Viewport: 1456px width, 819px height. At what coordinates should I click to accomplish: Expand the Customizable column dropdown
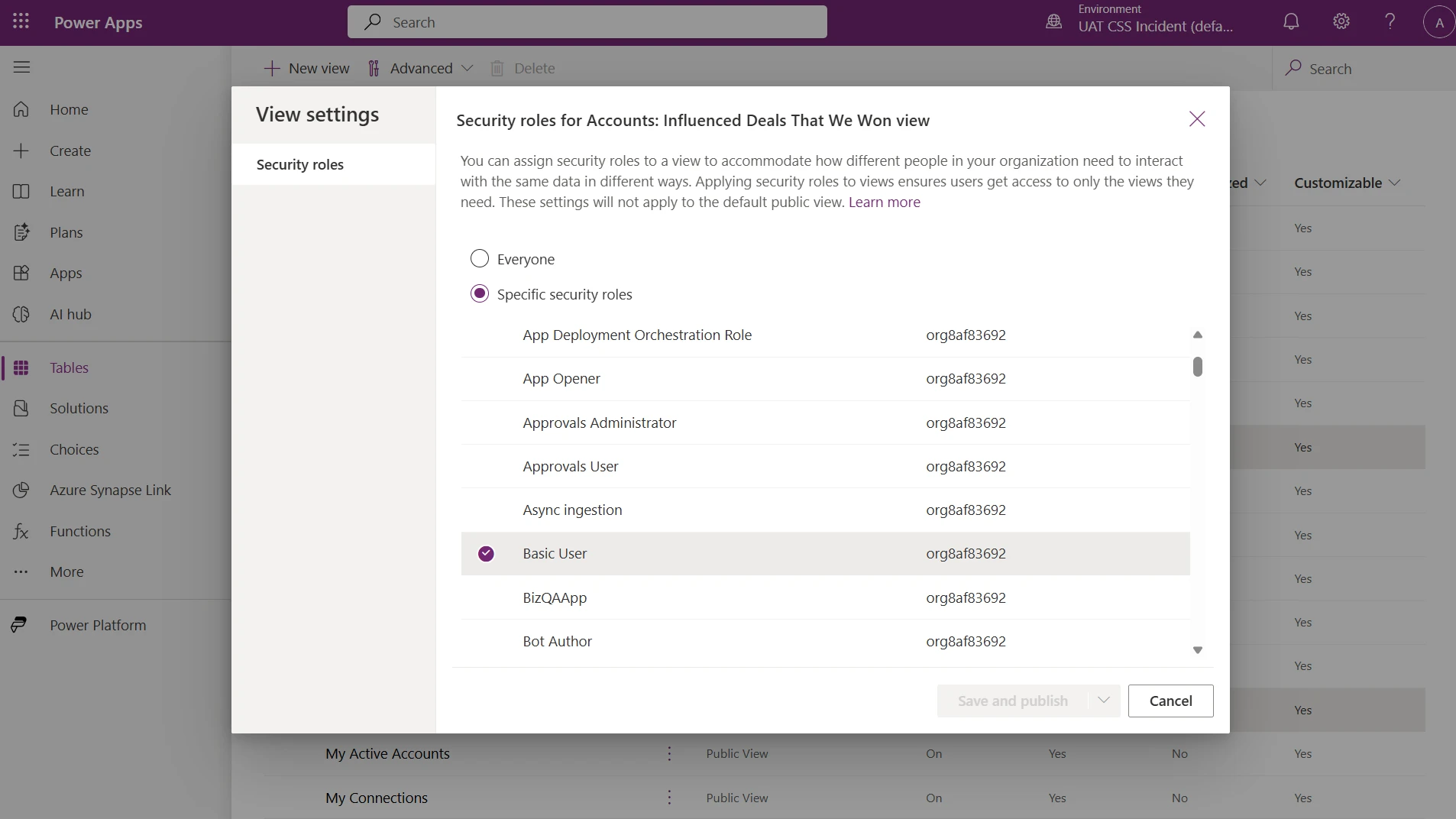pos(1395,183)
